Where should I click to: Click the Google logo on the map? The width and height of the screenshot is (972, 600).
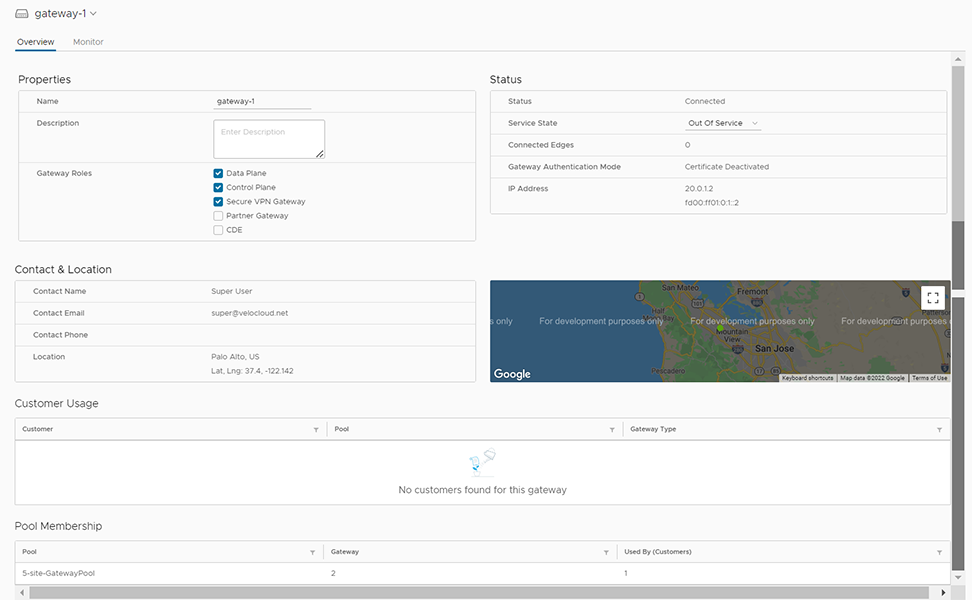[x=511, y=373]
